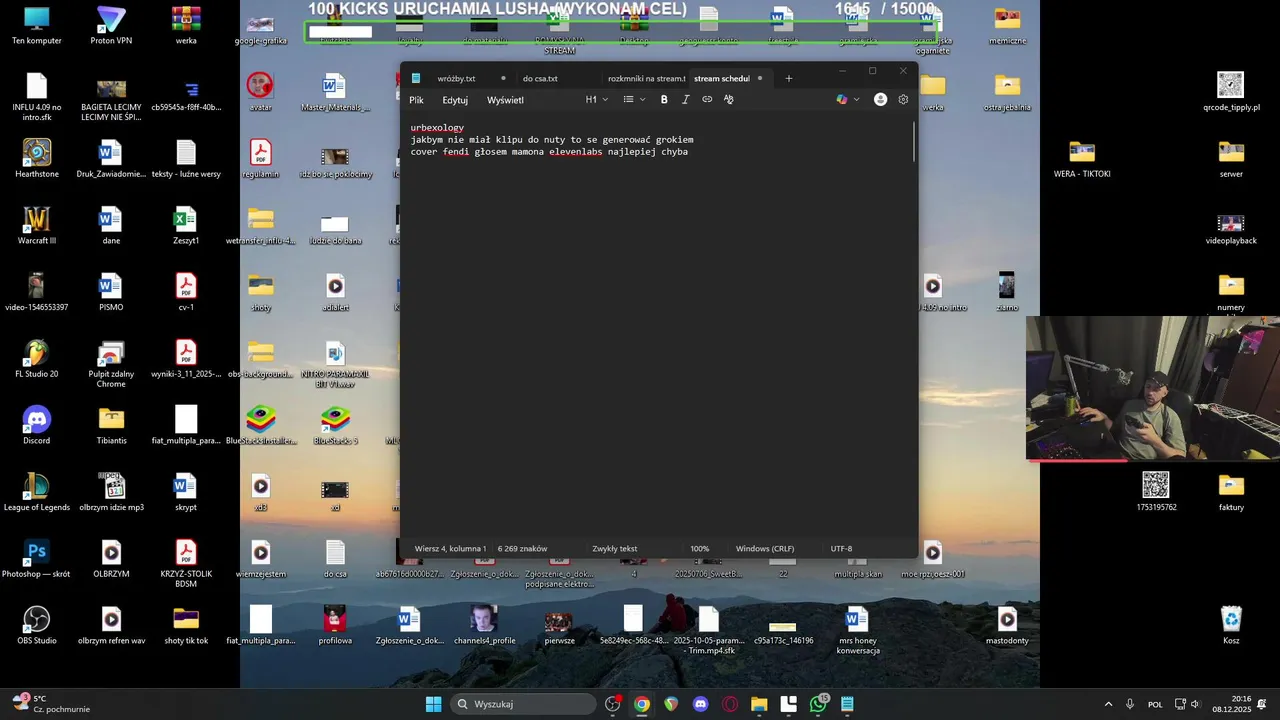Open Discord from the taskbar
Screen dimensions: 1280x720
pos(701,704)
